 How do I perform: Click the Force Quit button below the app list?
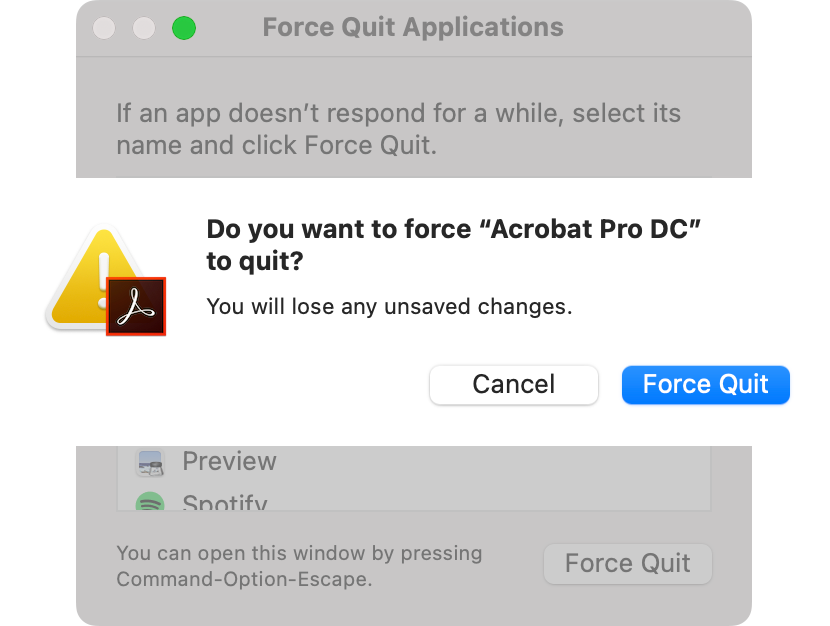[x=628, y=563]
